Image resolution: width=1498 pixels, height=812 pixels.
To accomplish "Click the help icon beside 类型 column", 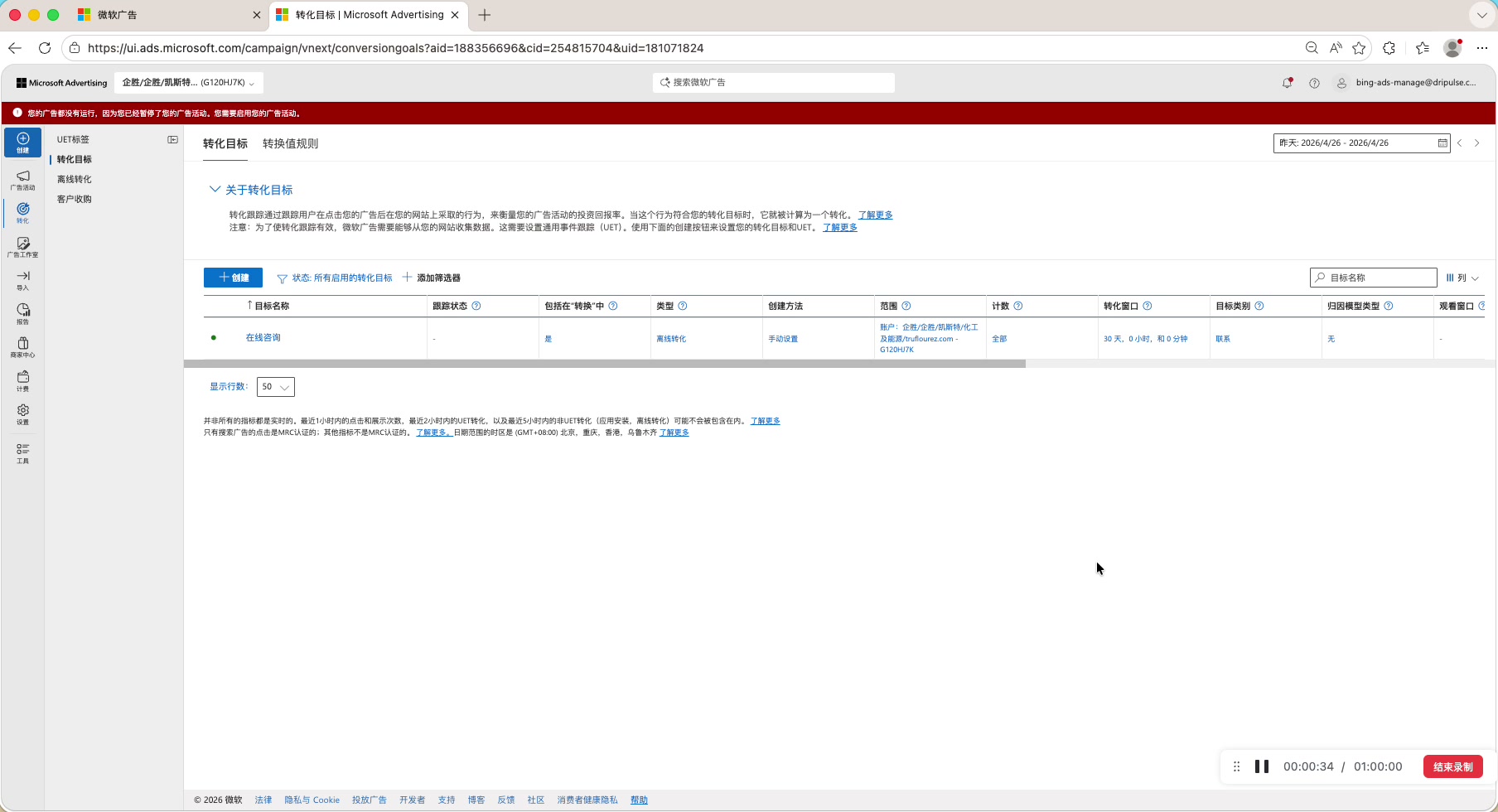I will point(683,306).
